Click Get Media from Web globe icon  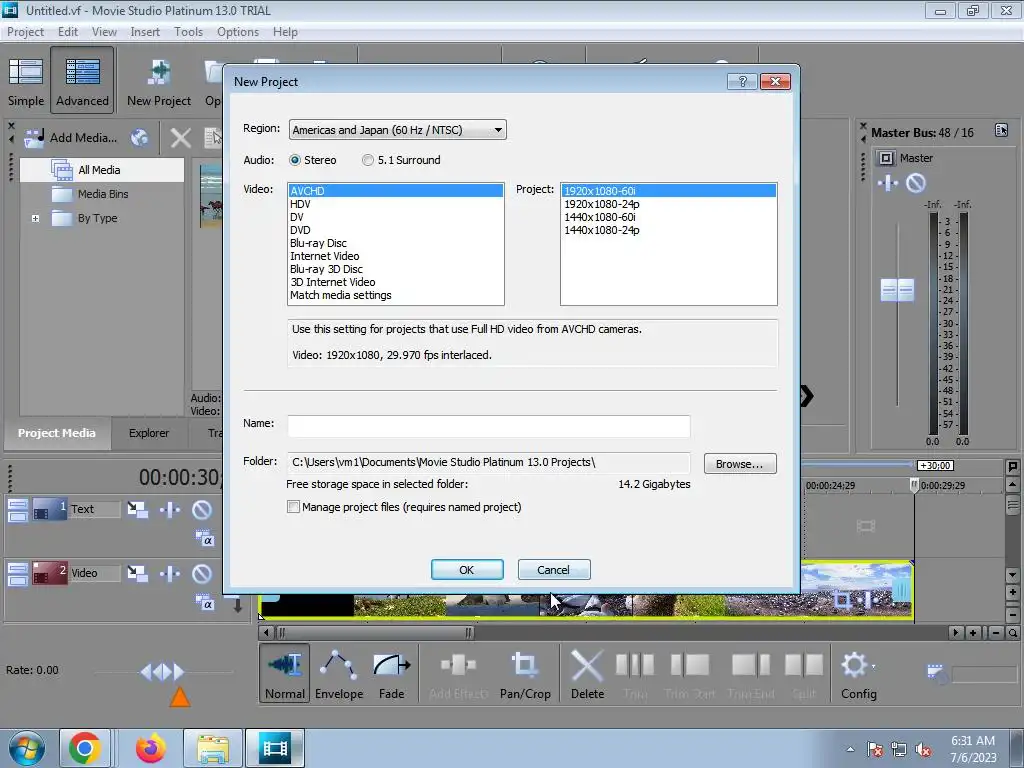click(x=139, y=137)
